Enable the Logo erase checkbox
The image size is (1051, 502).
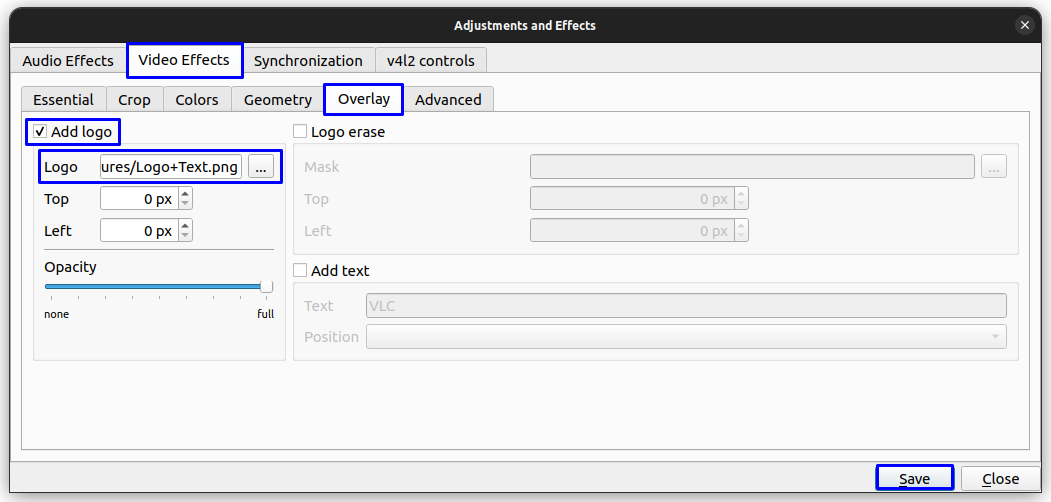click(x=300, y=131)
